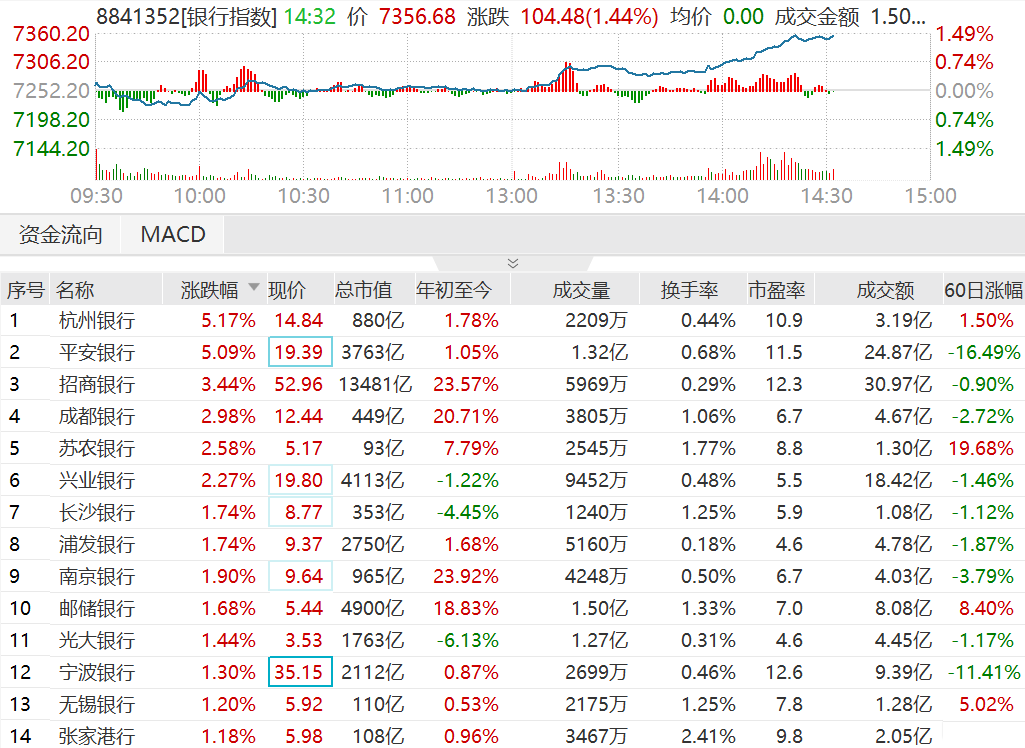Sort by 涨跌幅 descending arrow
The height and width of the screenshot is (748, 1025).
click(254, 287)
